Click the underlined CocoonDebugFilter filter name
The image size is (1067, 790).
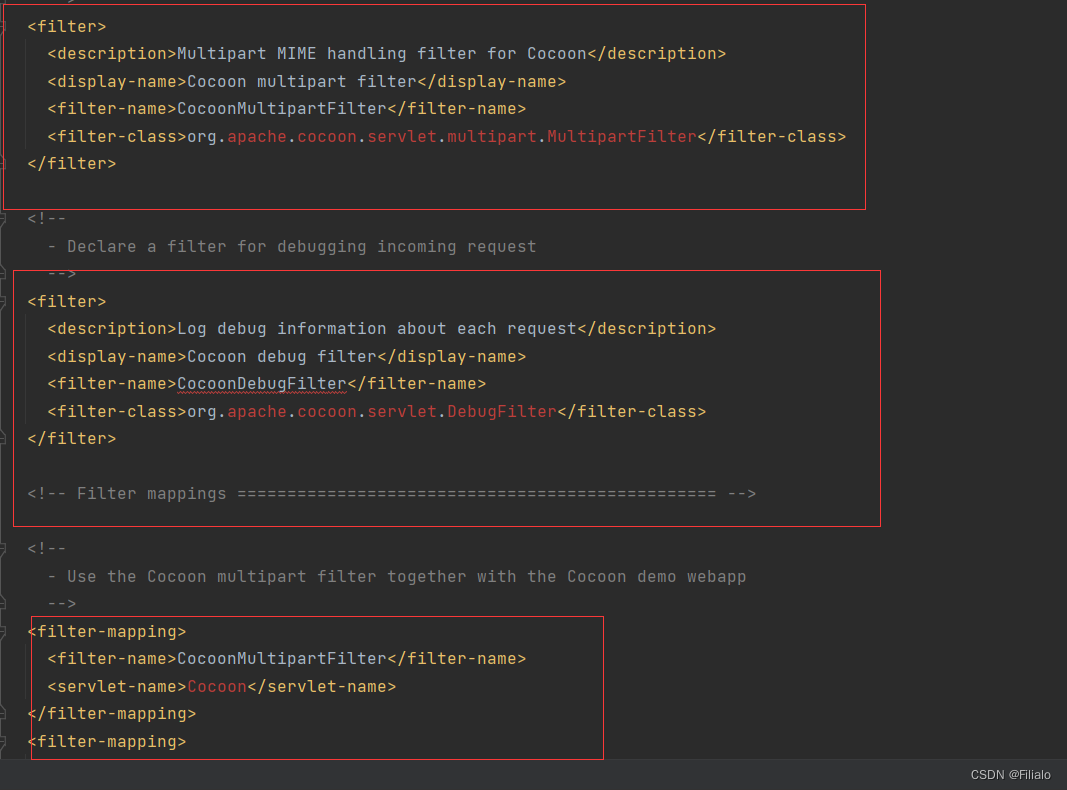pyautogui.click(x=261, y=383)
